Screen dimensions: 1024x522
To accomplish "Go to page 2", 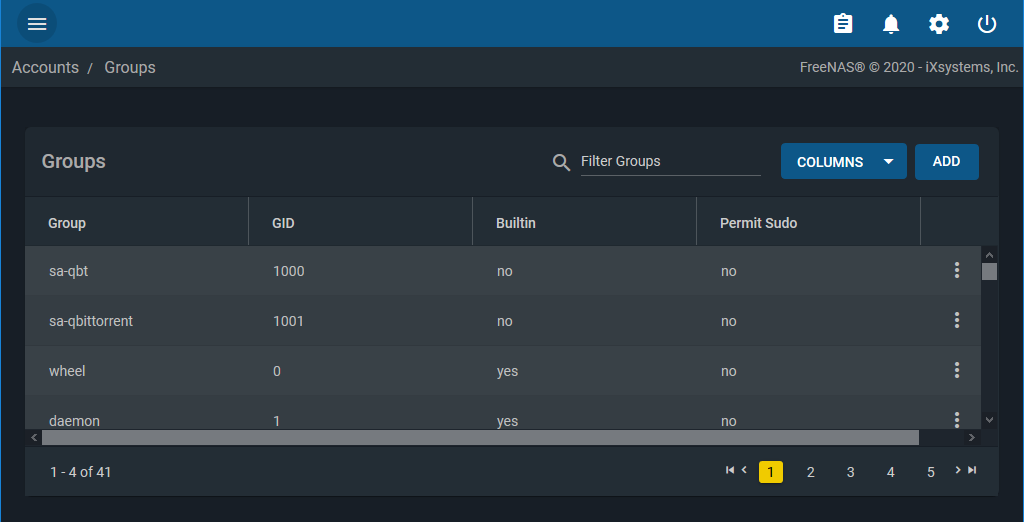I will coord(810,472).
